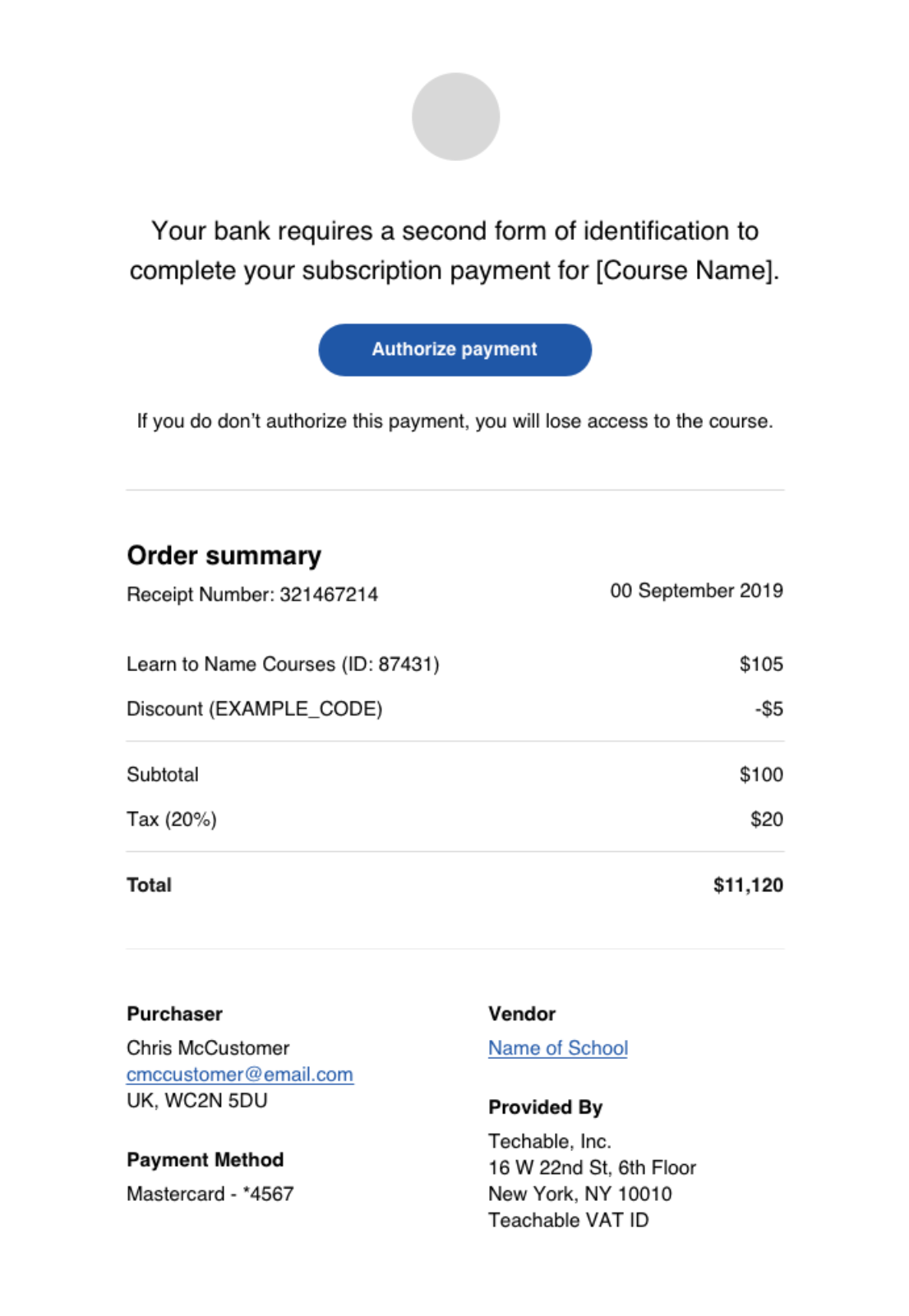Click the Mastercard *4567 payment method
The width and height of the screenshot is (909, 1316).
pos(210,1194)
